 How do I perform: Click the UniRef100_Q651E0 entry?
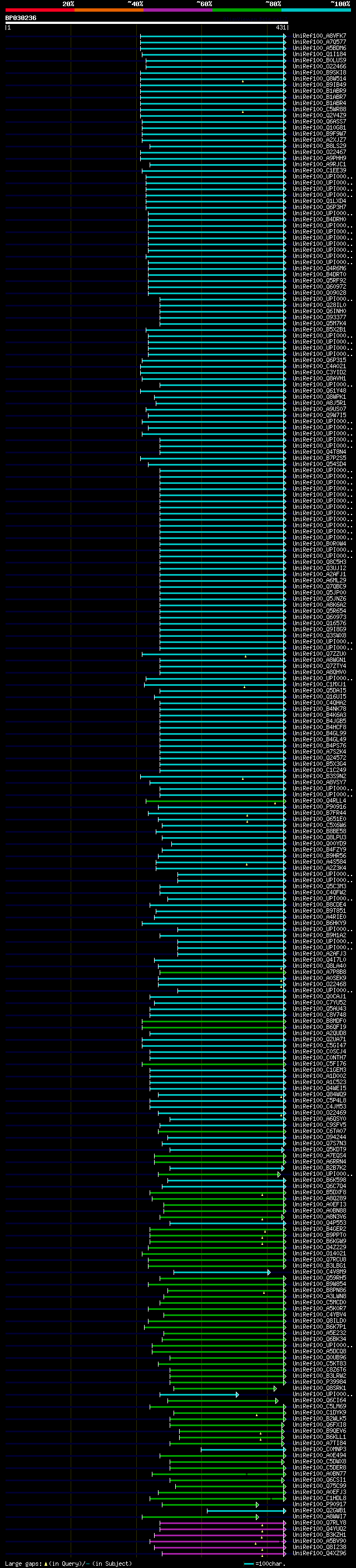pyautogui.click(x=319, y=819)
